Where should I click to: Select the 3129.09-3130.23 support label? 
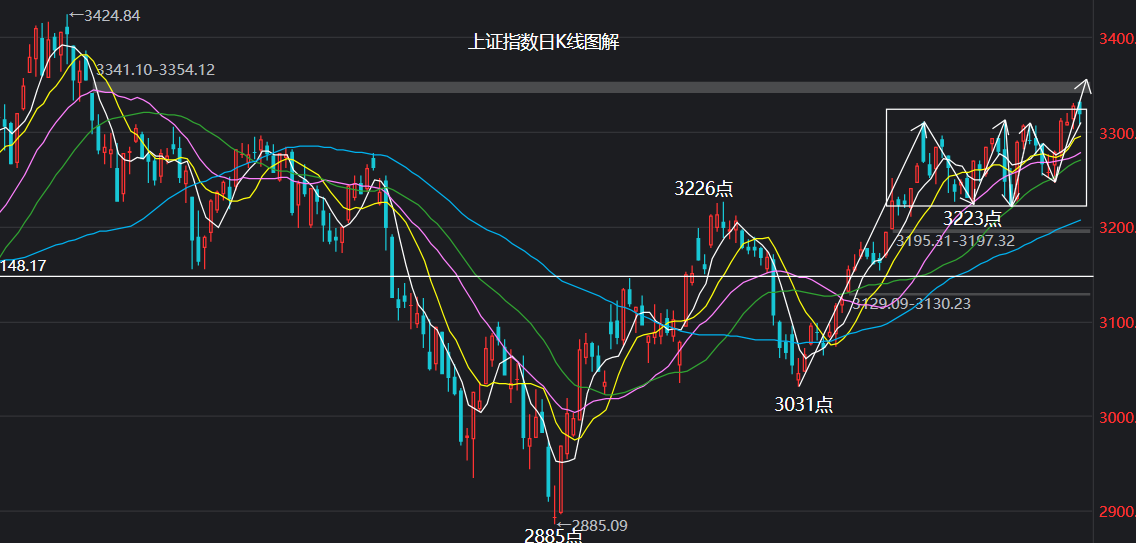(913, 303)
